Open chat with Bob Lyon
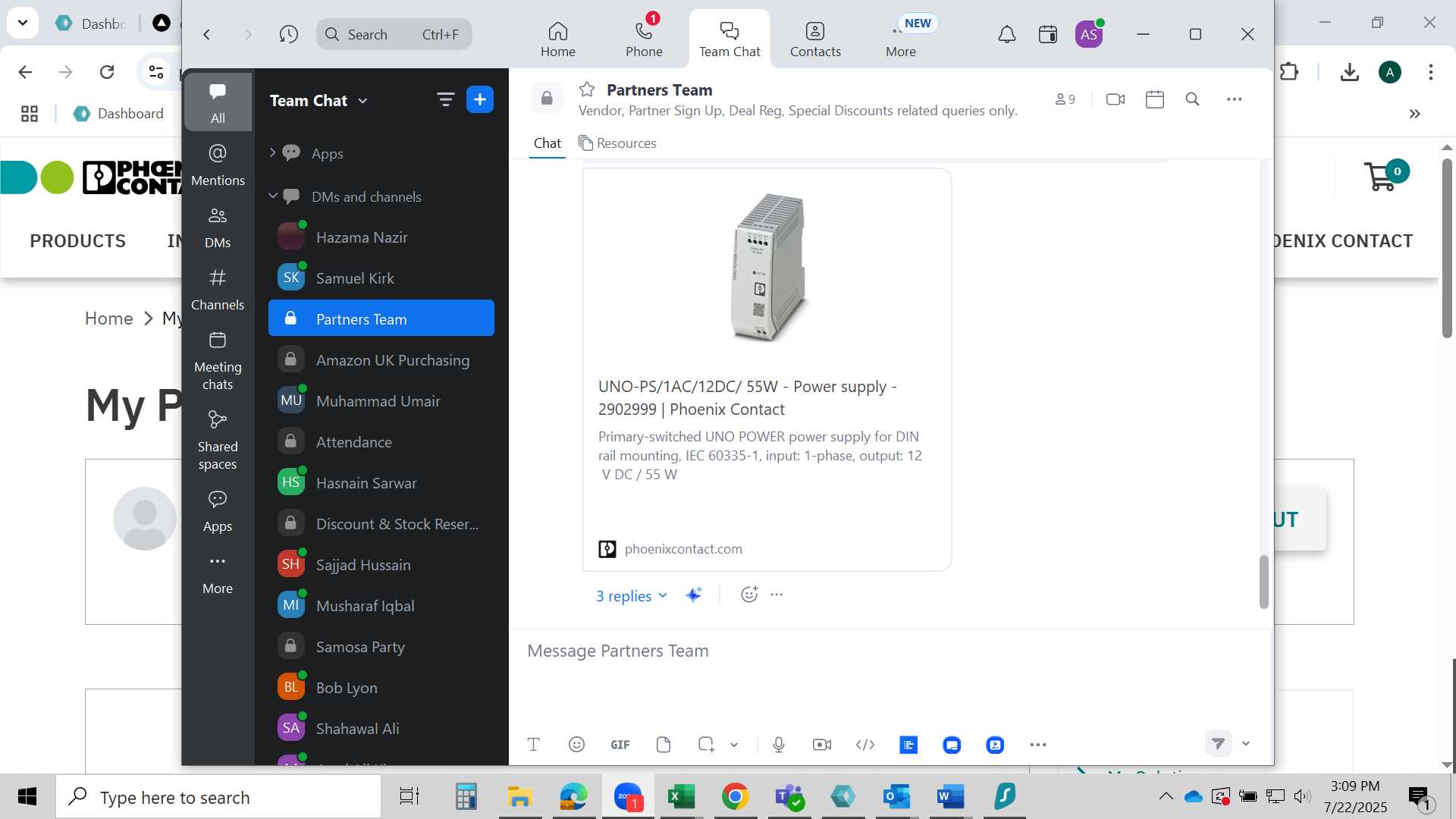 pyautogui.click(x=381, y=688)
